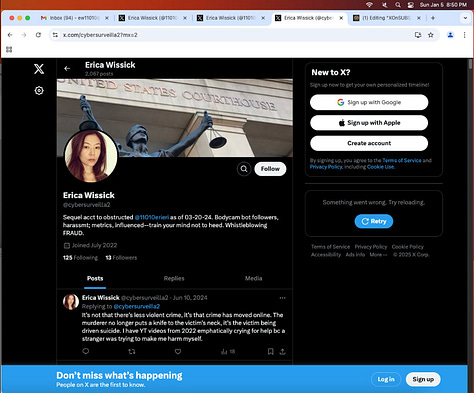This screenshot has height=393, width=474.
Task: Open the @11010erieri mention link in bio
Action: click(x=152, y=217)
